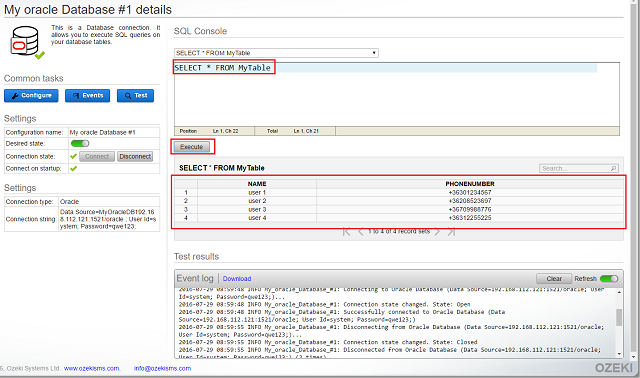Click the greyed Connect button
This screenshot has width=640, height=378.
pyautogui.click(x=97, y=156)
